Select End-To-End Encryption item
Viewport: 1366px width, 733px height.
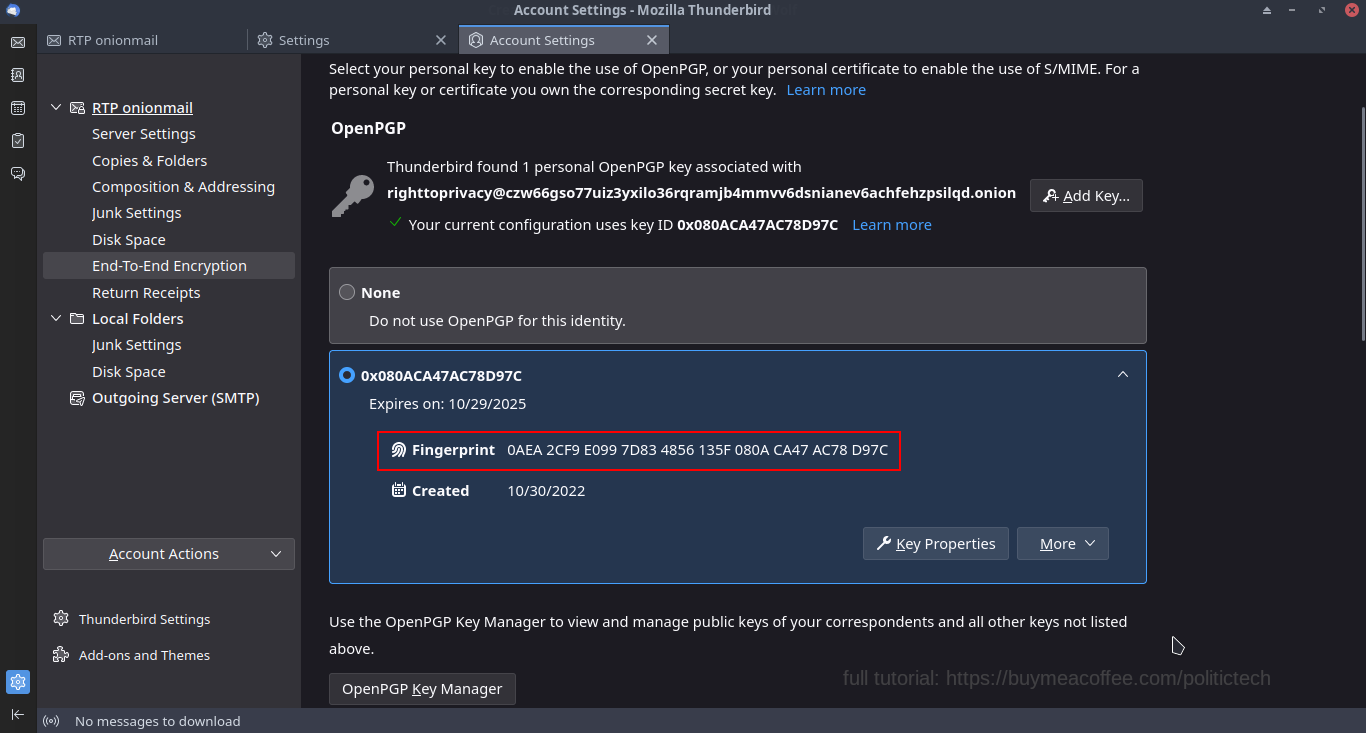coord(169,266)
